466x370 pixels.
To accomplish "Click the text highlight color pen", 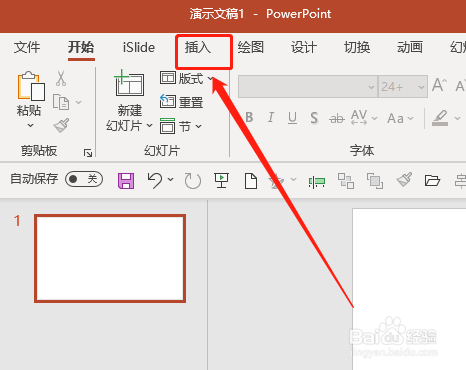I will click(440, 118).
